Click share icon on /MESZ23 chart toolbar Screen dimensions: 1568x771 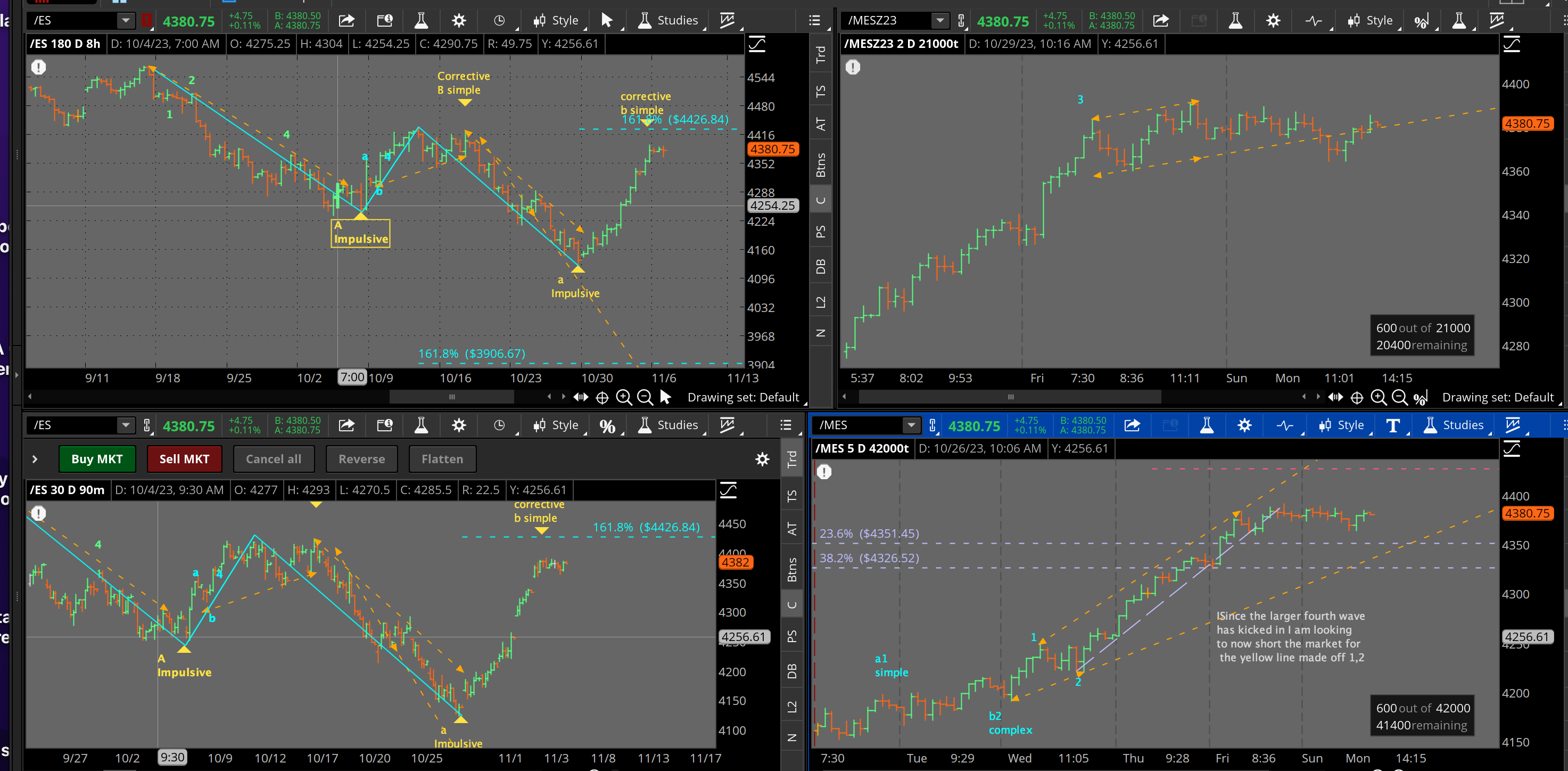(x=1161, y=21)
